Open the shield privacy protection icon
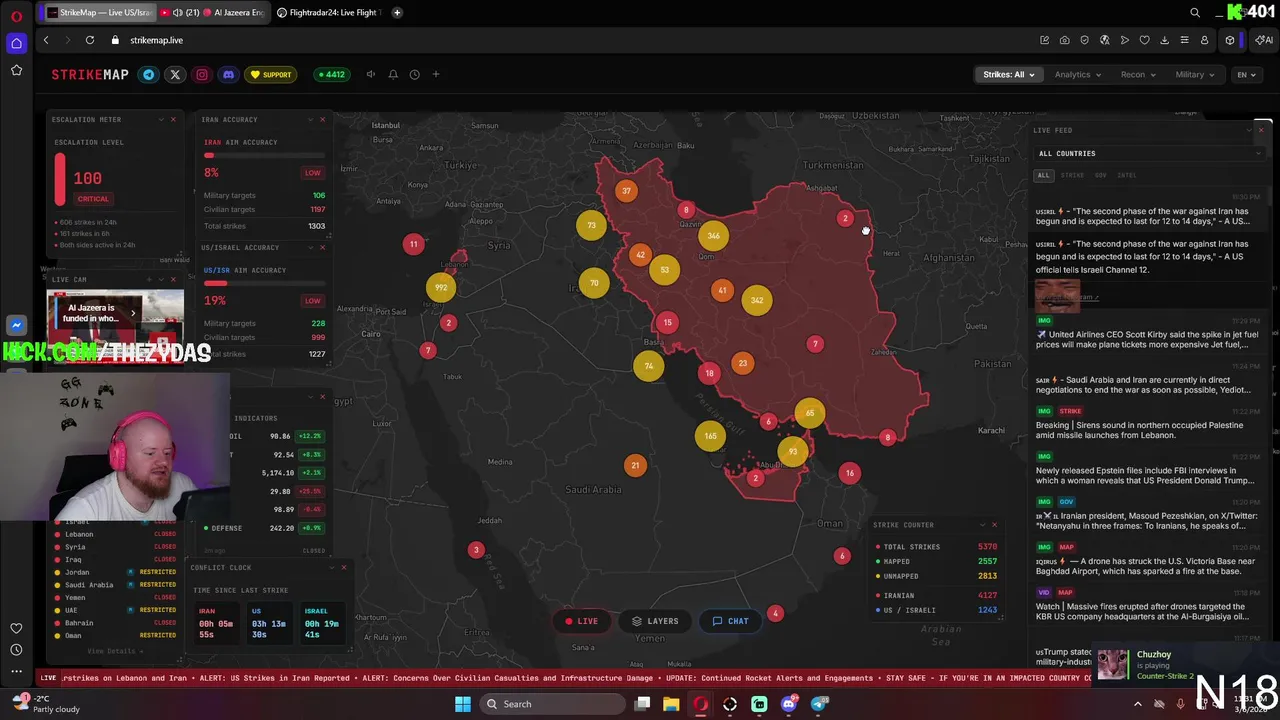This screenshot has width=1280, height=720. tap(1084, 40)
